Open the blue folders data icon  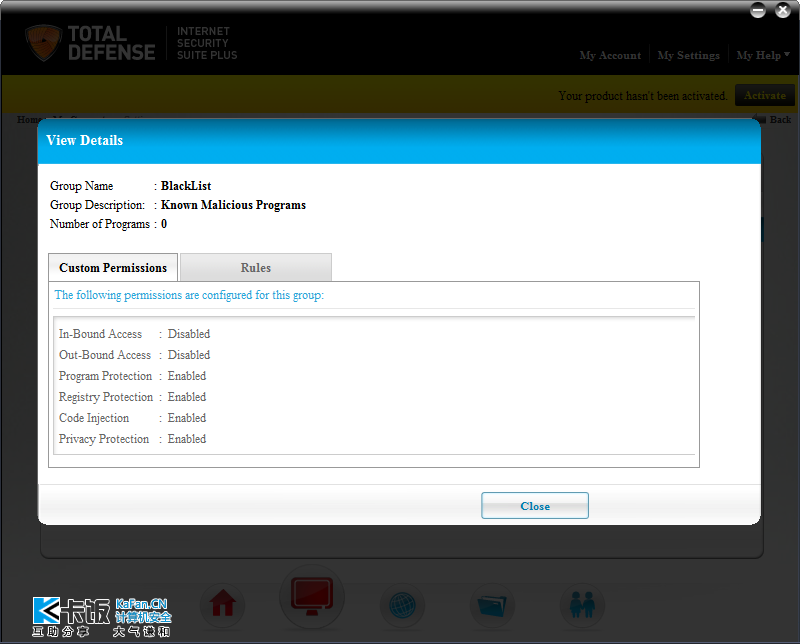(x=492, y=605)
